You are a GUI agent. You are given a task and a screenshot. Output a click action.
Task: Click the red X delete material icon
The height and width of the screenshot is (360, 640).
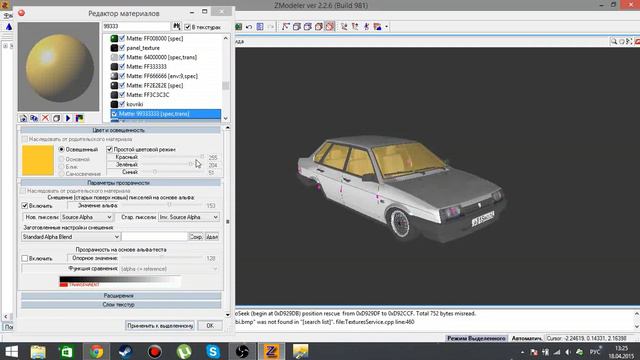pos(45,118)
